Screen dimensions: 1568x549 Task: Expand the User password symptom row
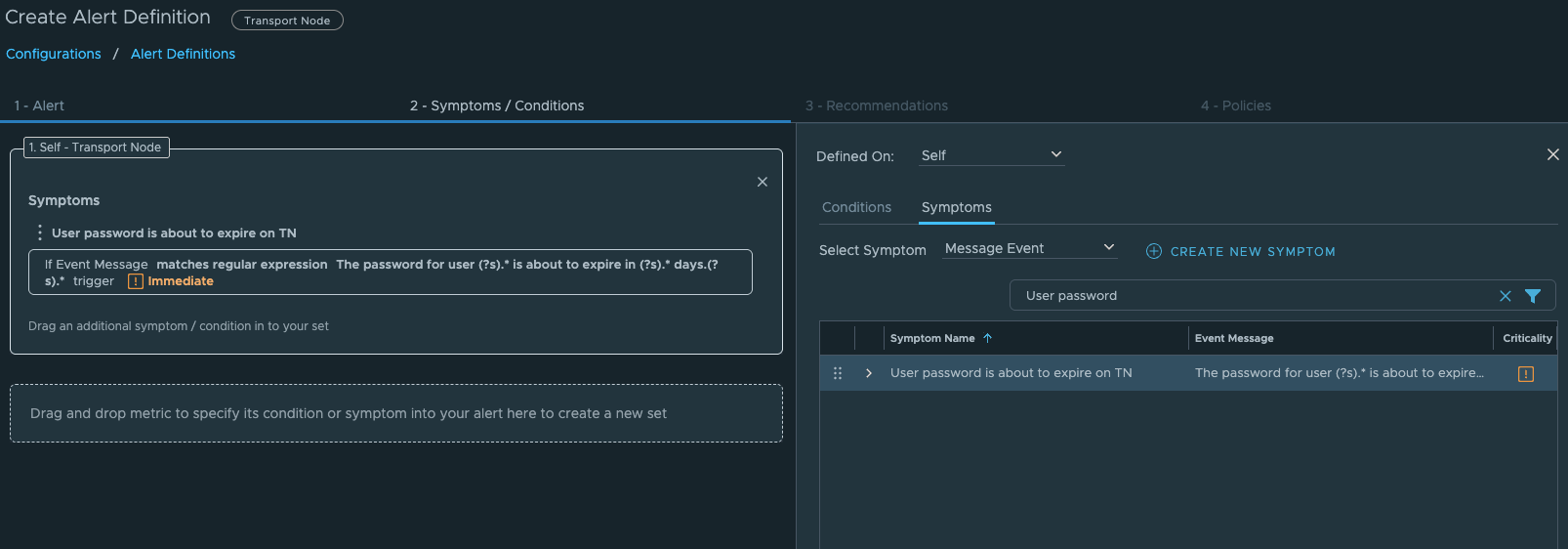pyautogui.click(x=868, y=373)
